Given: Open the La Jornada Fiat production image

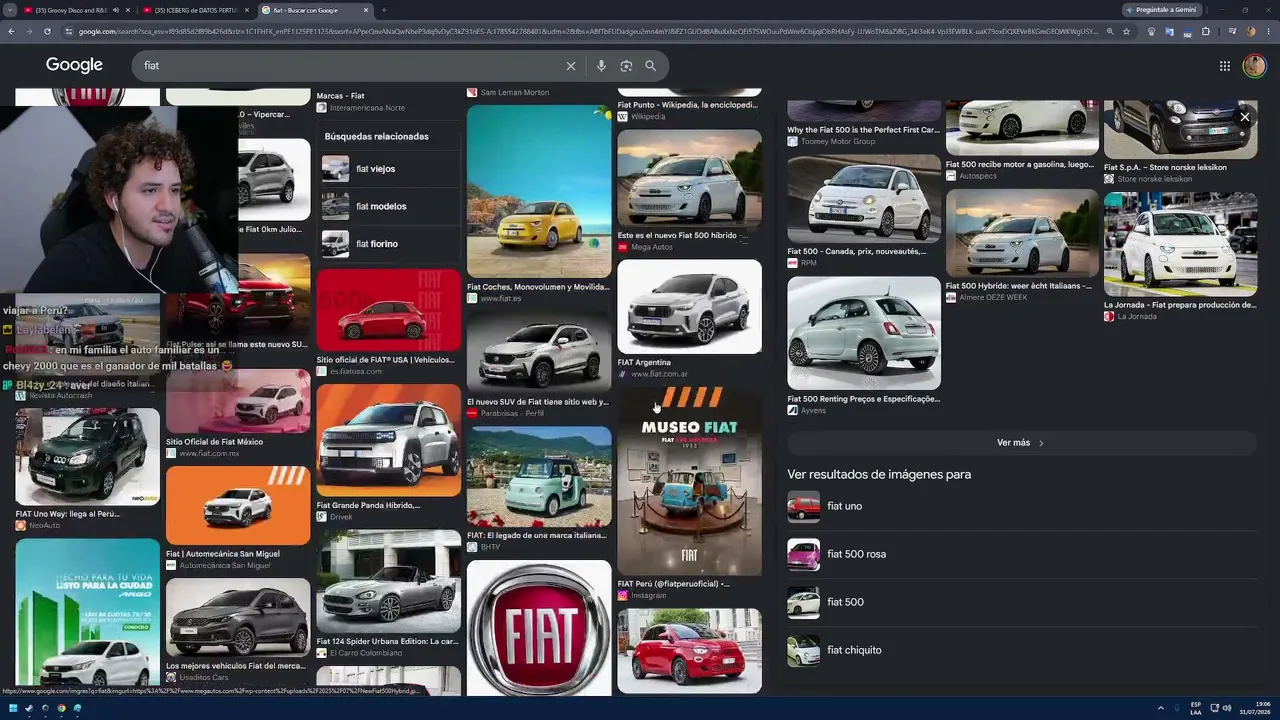Looking at the screenshot, I should coord(1180,244).
